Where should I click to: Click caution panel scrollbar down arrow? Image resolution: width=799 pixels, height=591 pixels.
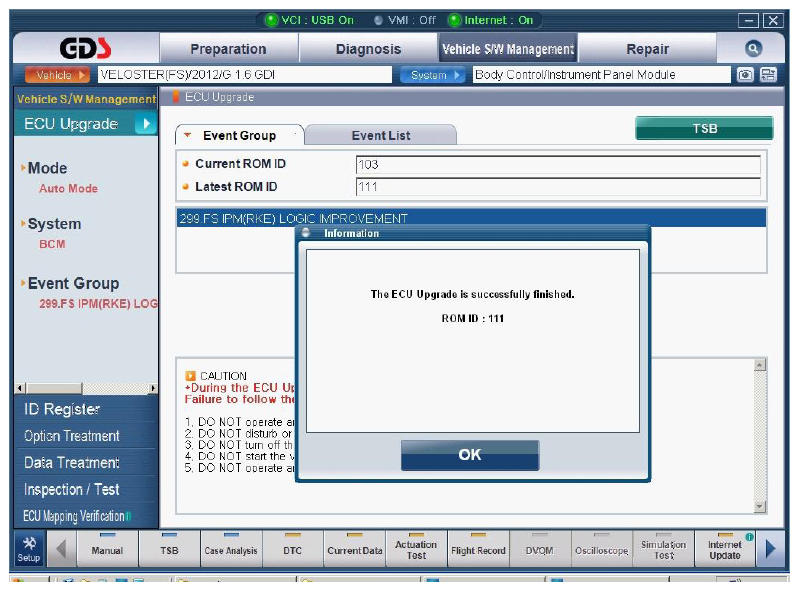pyautogui.click(x=759, y=506)
